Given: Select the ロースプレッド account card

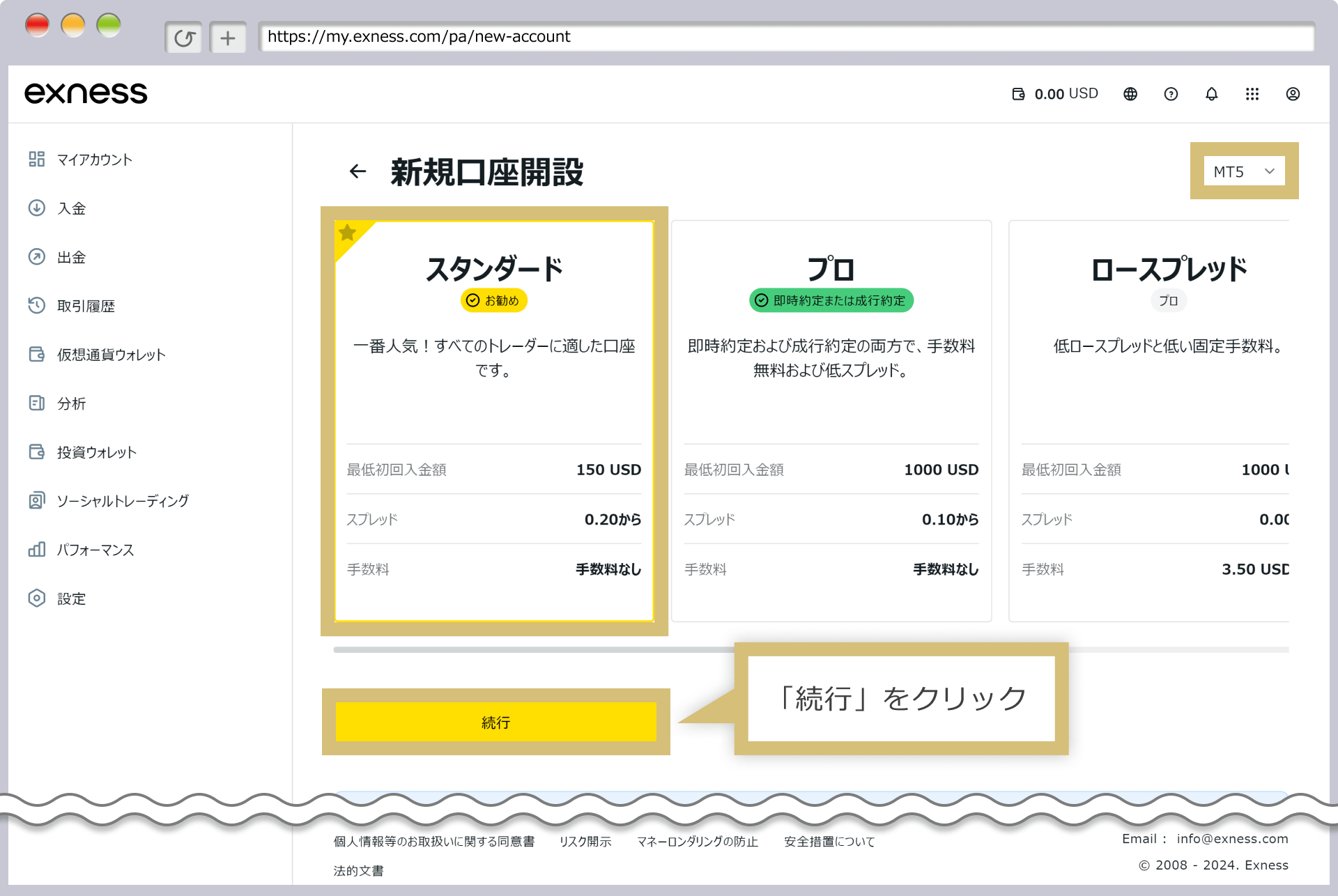Looking at the screenshot, I should point(1149,421).
